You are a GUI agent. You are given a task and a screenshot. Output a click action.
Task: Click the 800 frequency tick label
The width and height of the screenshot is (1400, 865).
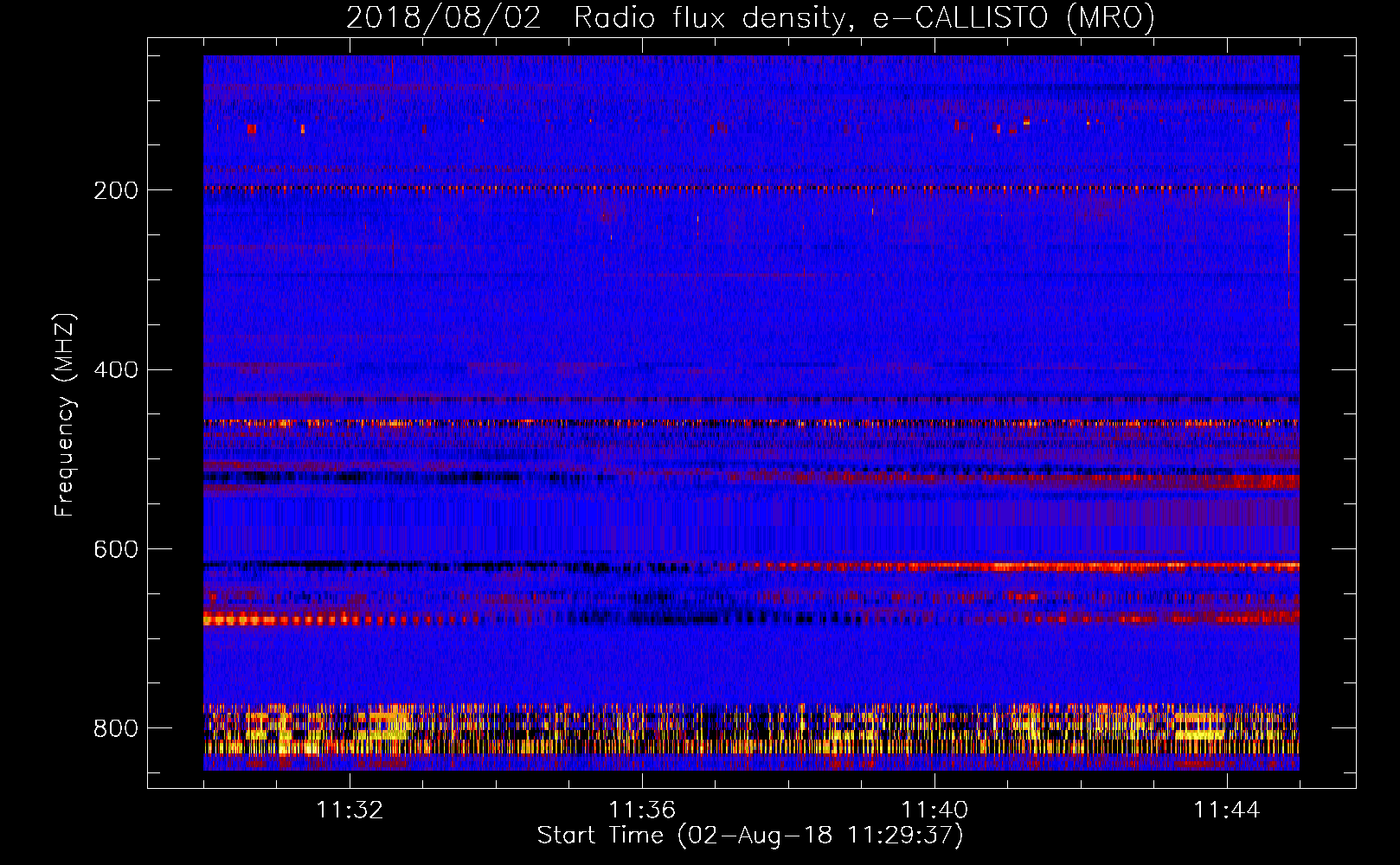click(116, 728)
